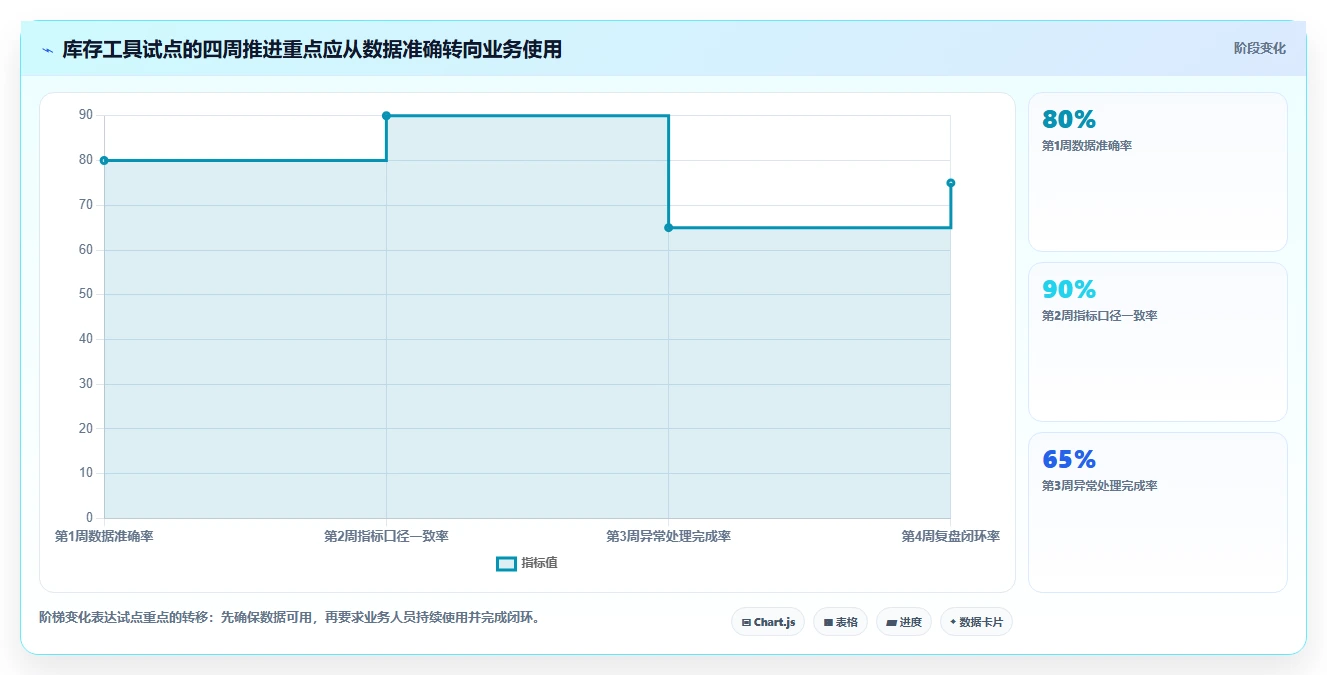Click the legend color box for 指标值
This screenshot has width=1327, height=675.
pos(506,563)
